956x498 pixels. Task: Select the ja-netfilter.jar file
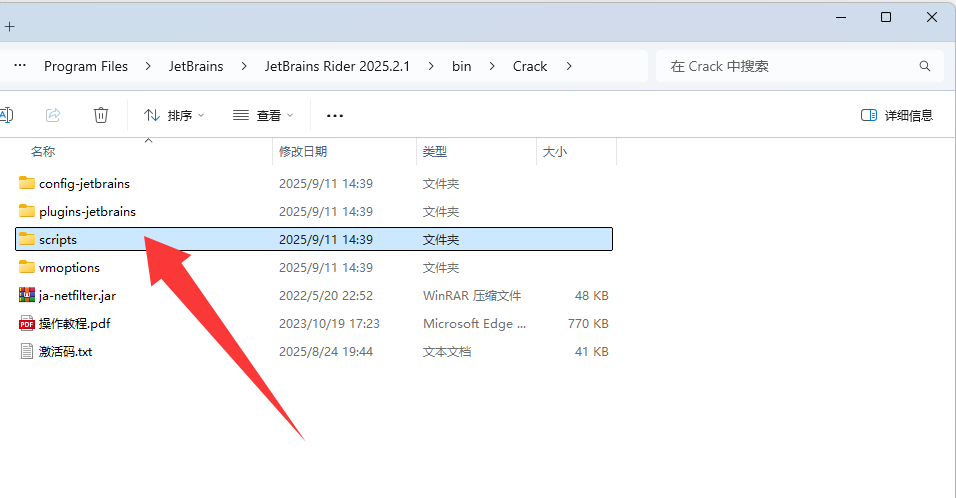click(314, 296)
